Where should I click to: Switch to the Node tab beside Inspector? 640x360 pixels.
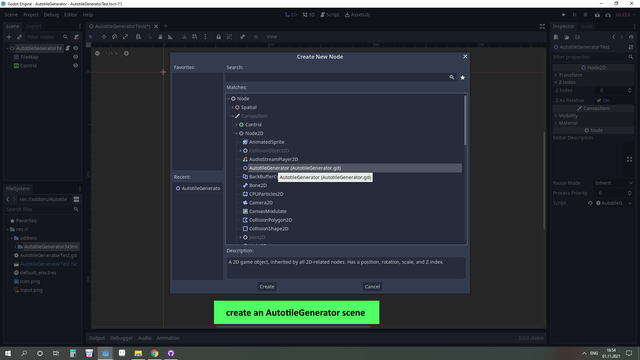click(587, 26)
